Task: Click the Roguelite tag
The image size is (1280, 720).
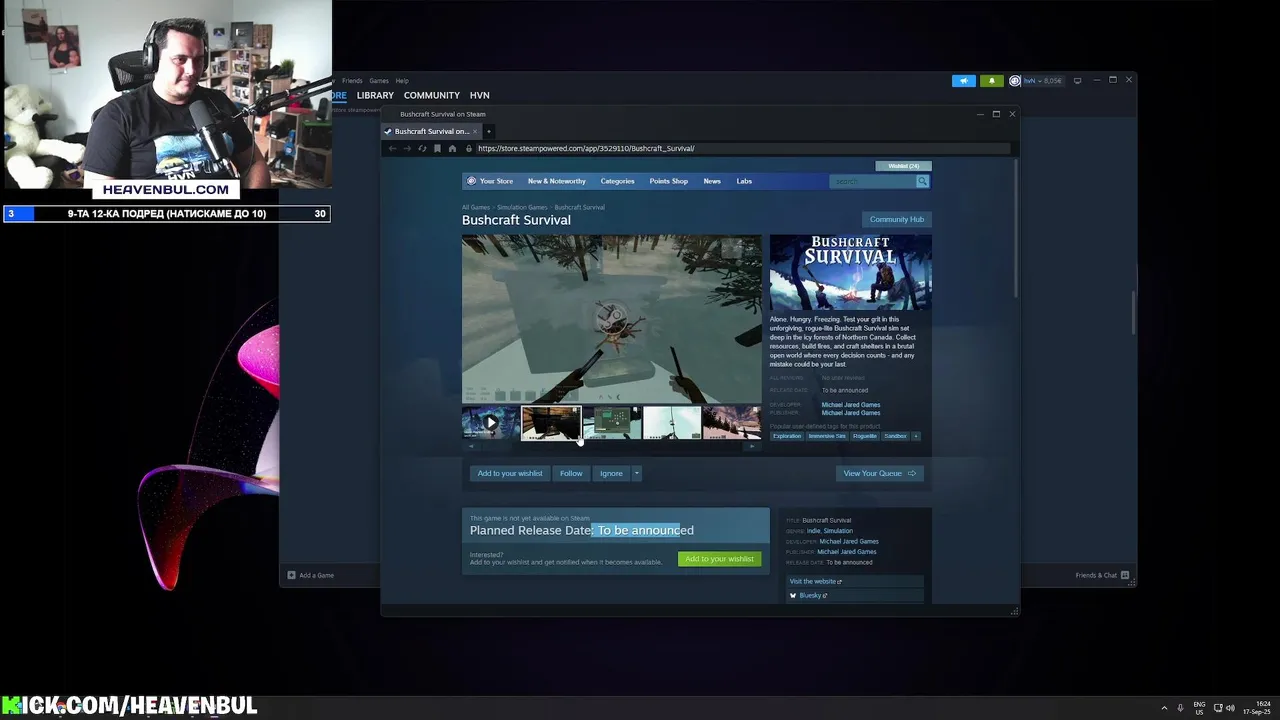Action: 865,436
